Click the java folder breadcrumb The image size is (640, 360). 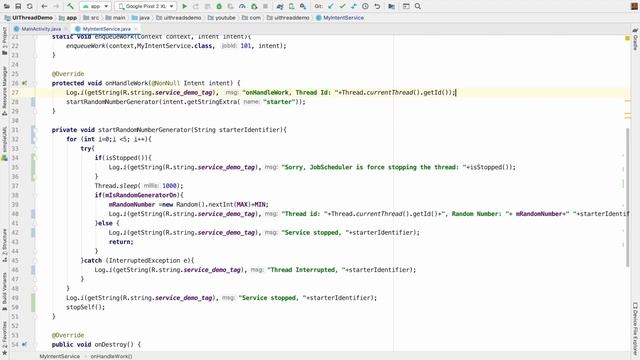(141, 18)
